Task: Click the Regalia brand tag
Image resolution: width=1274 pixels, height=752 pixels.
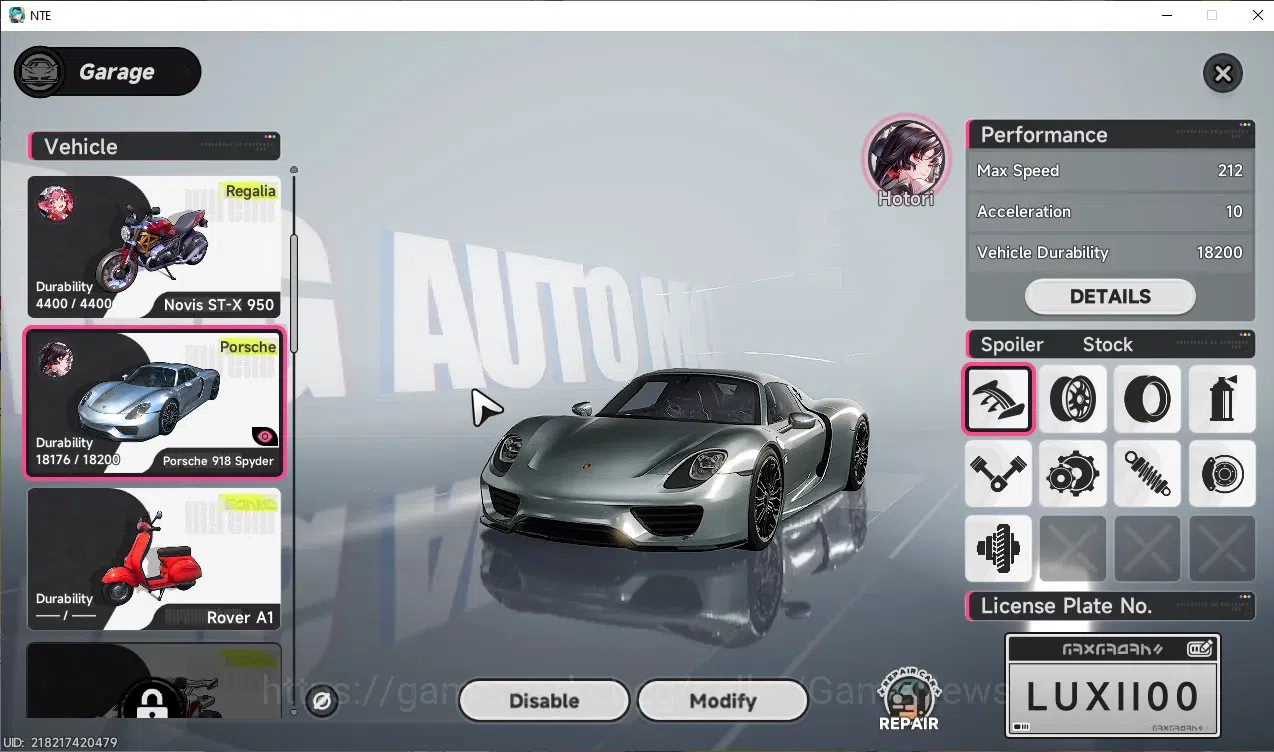Action: tap(250, 191)
